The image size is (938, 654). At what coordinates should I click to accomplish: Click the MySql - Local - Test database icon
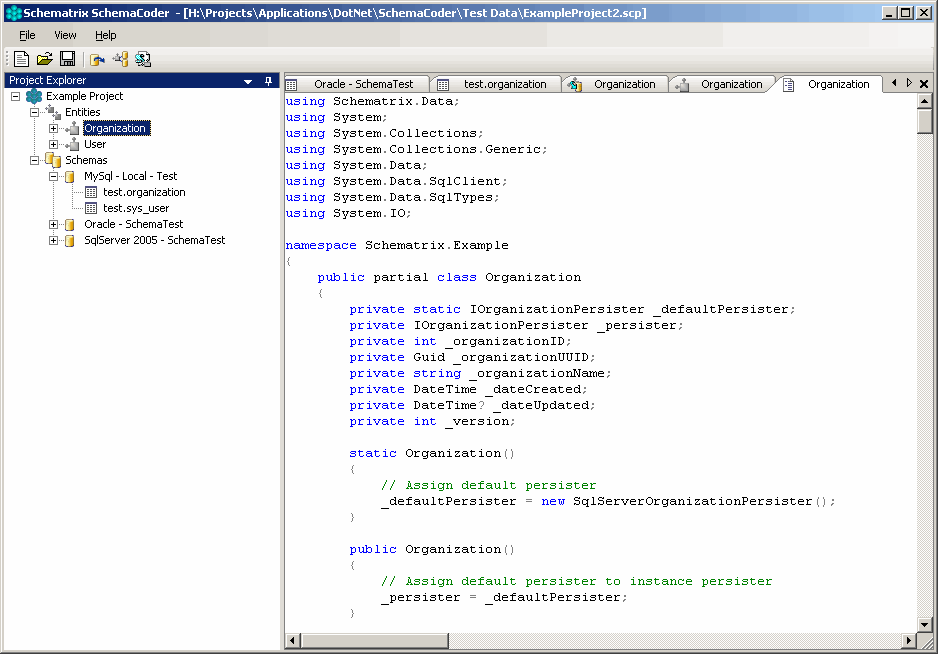pos(70,176)
